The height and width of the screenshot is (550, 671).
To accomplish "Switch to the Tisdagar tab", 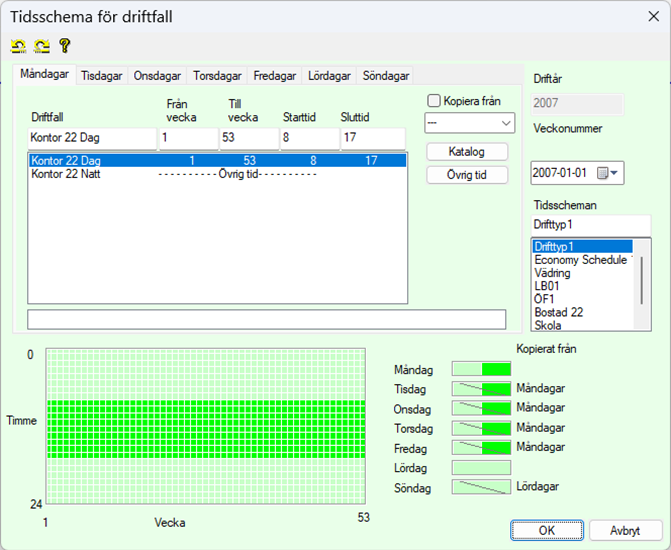I will tap(102, 76).
